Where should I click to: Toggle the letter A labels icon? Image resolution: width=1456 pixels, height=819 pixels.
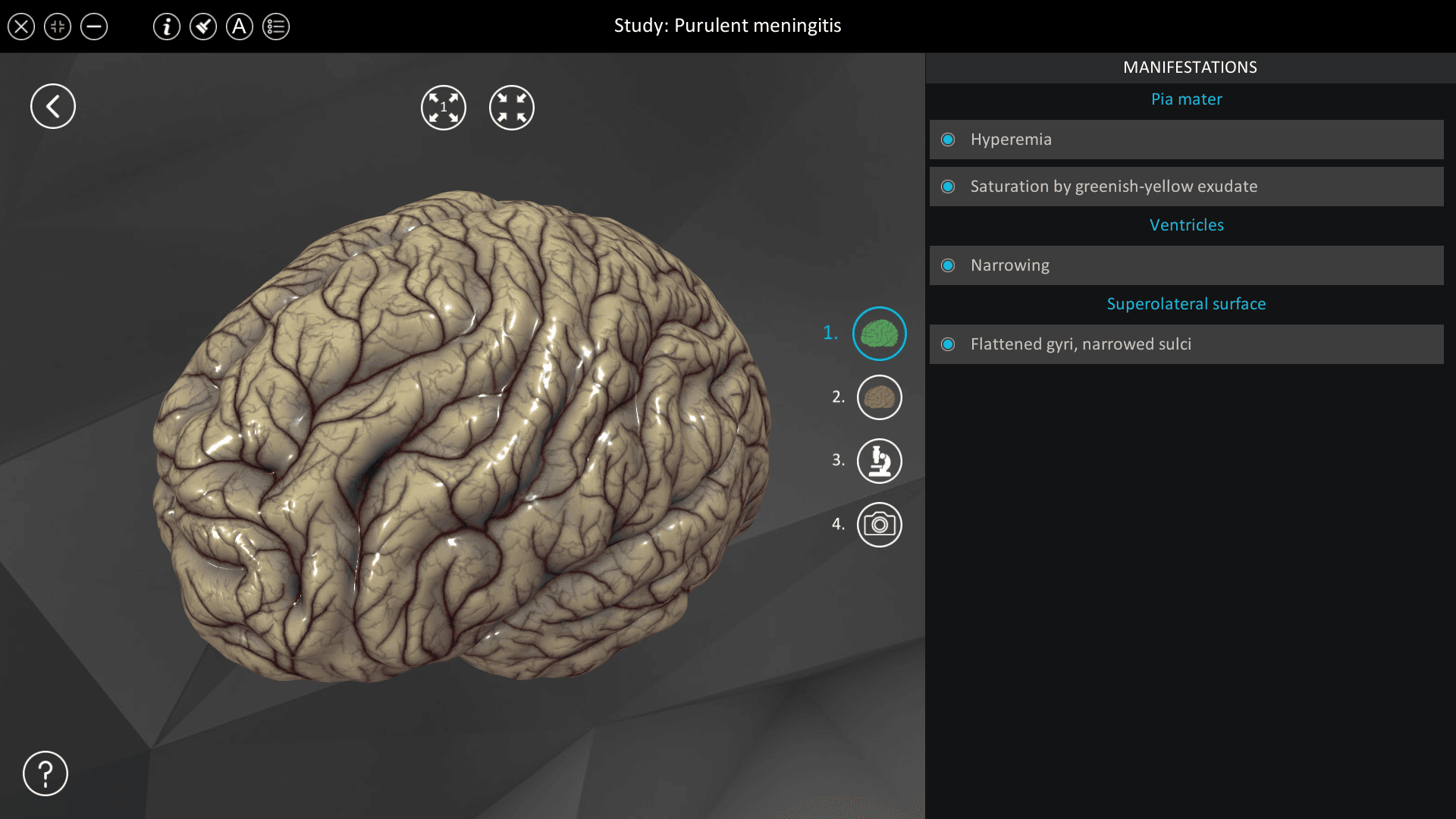(x=240, y=27)
